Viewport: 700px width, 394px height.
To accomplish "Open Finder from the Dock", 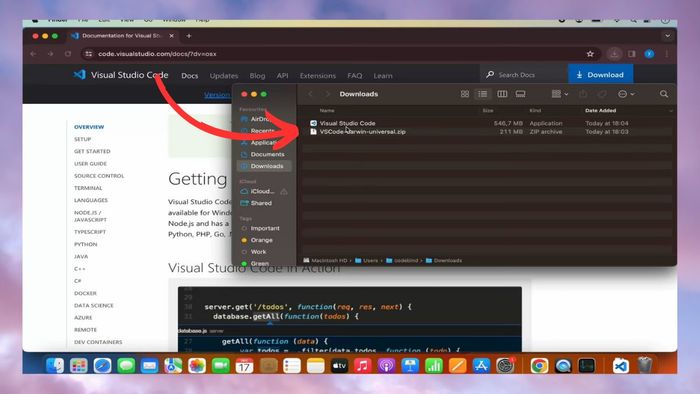I will tap(55, 366).
